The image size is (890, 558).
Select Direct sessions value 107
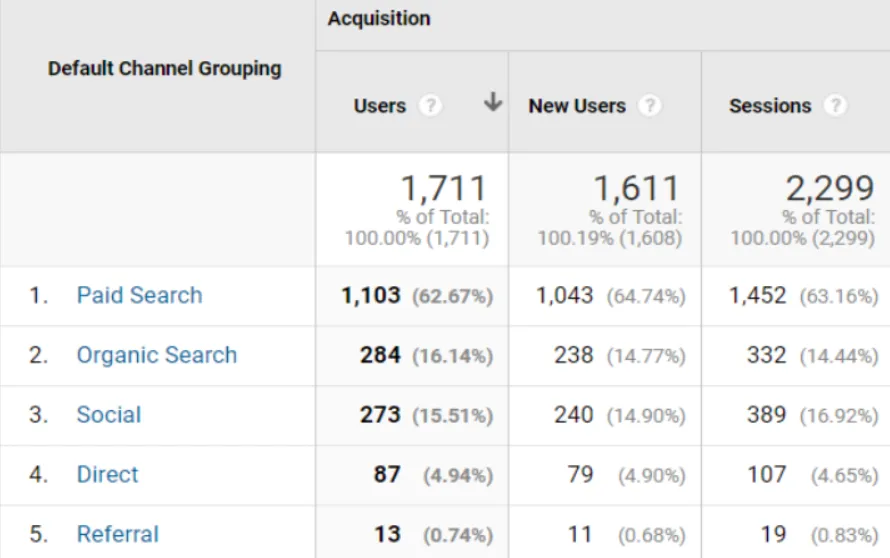point(767,474)
